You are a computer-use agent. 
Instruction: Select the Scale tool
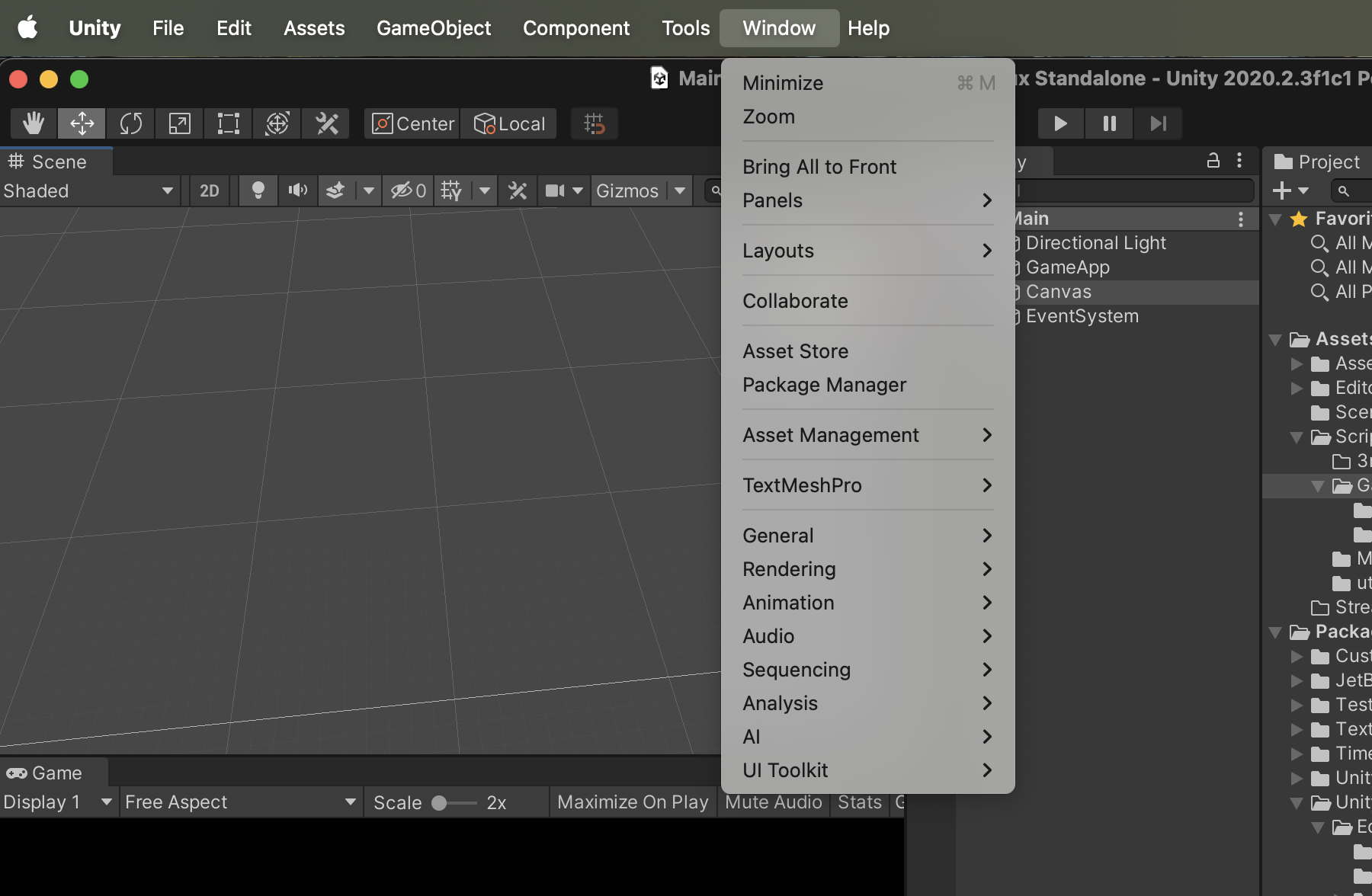pos(180,123)
